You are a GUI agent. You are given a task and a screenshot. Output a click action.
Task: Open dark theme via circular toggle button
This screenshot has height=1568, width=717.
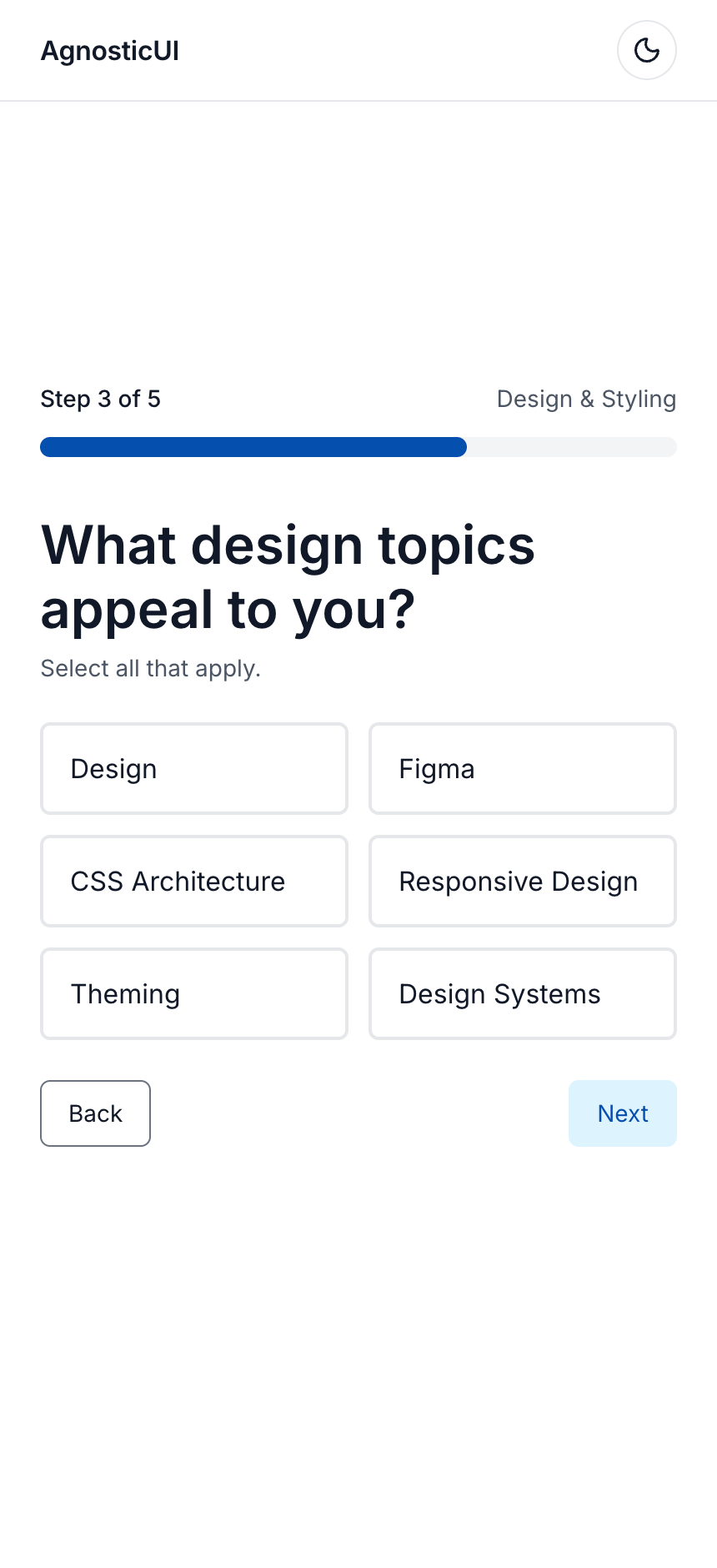point(646,50)
